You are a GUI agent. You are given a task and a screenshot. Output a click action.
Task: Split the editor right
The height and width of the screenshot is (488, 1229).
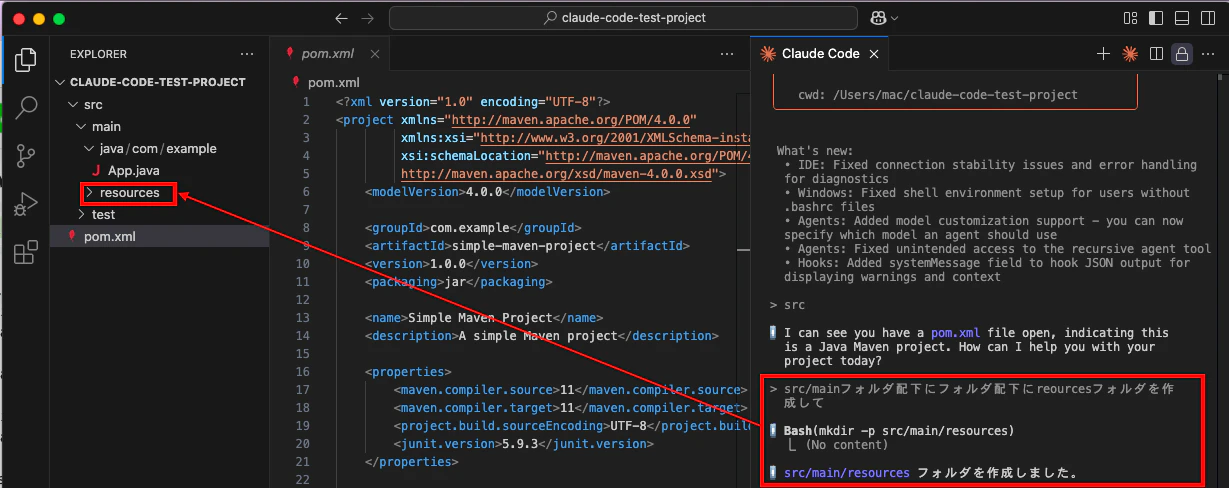(1156, 54)
